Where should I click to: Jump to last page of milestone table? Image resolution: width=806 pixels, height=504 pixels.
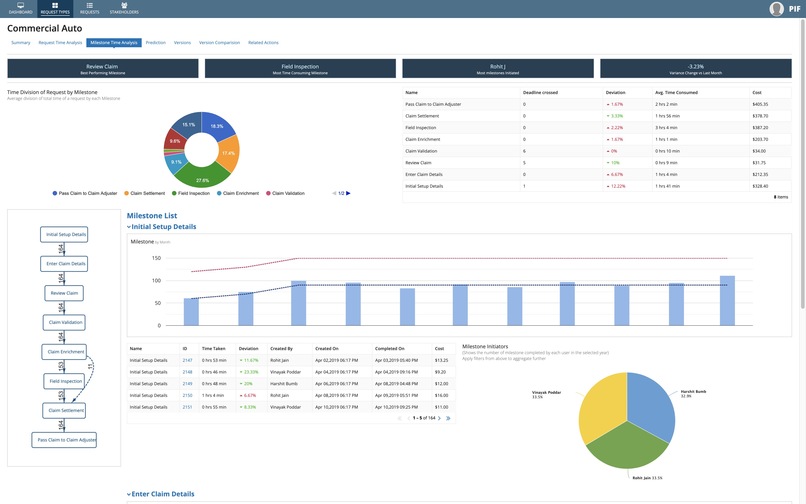point(448,418)
